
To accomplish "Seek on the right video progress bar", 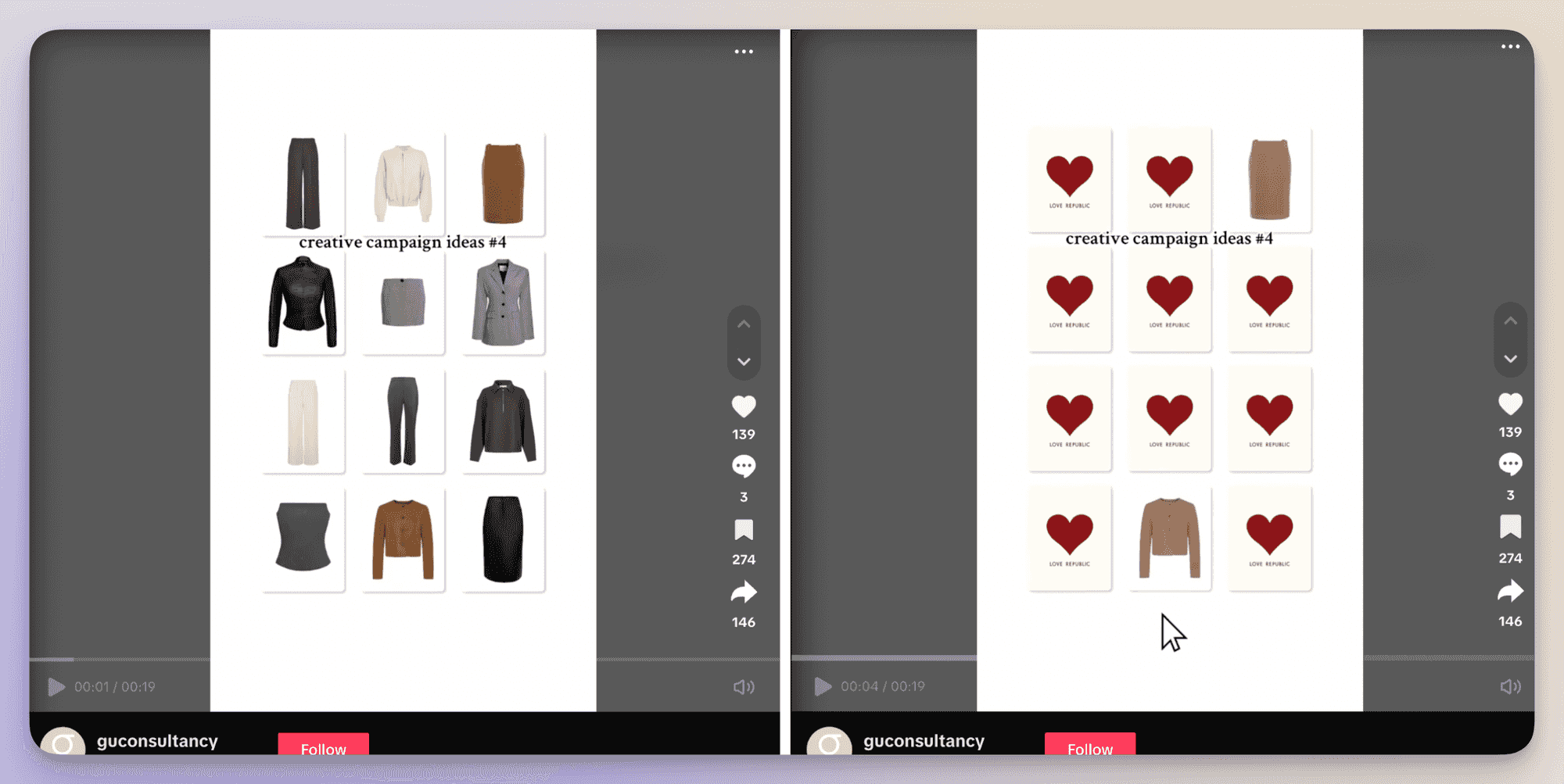I will [x=1162, y=658].
